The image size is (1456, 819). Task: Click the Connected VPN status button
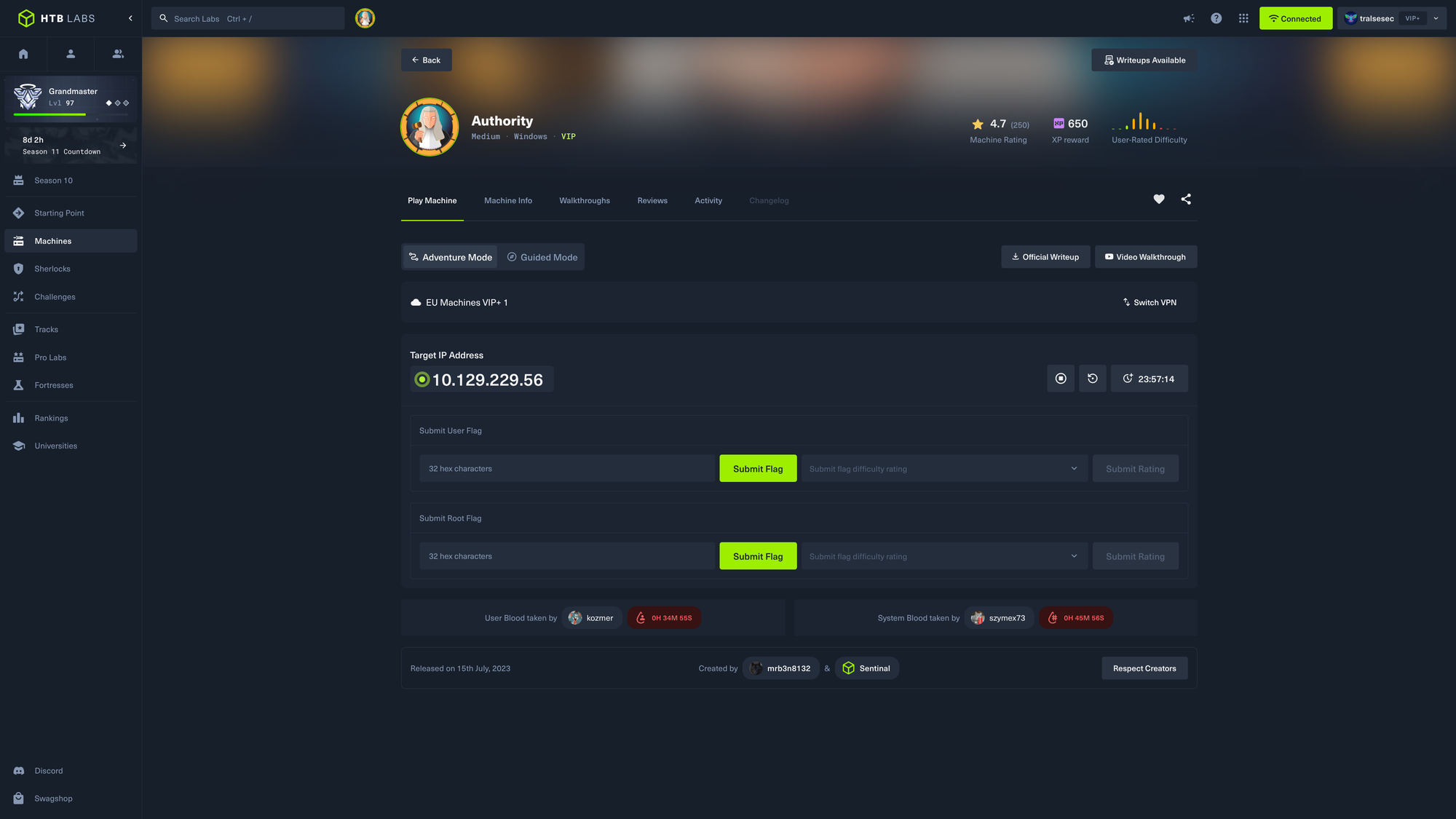[1296, 18]
